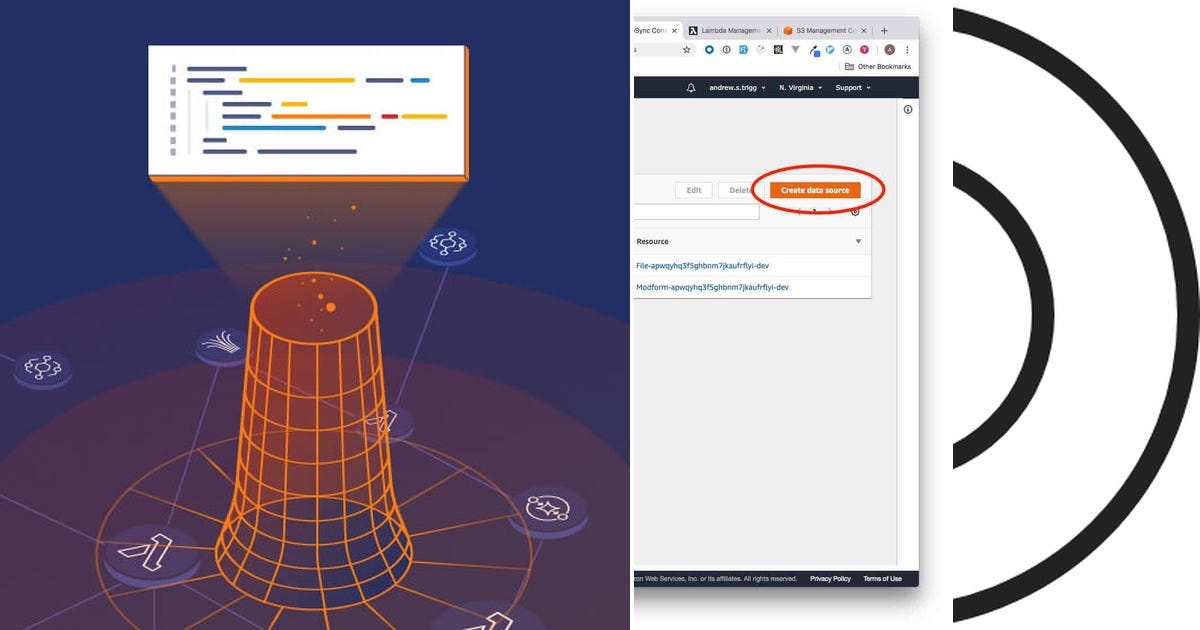Viewport: 1200px width, 630px height.
Task: Bookmark this page with the star icon
Action: coord(687,50)
